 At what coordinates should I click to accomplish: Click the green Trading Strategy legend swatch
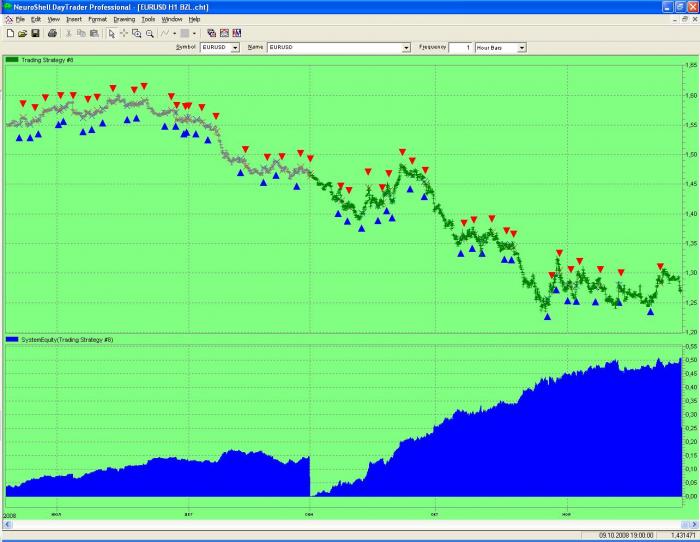(x=12, y=60)
